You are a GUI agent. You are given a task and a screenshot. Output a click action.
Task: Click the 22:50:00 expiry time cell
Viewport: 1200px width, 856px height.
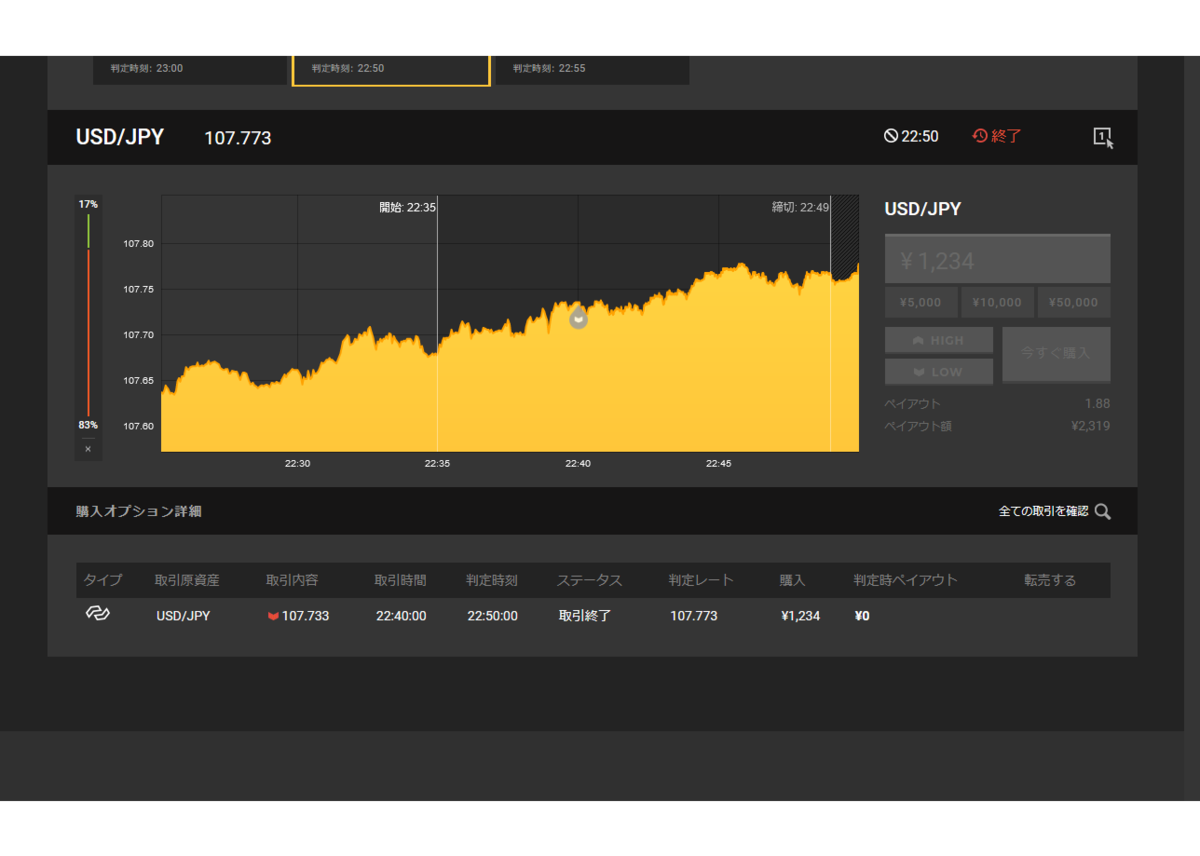492,616
